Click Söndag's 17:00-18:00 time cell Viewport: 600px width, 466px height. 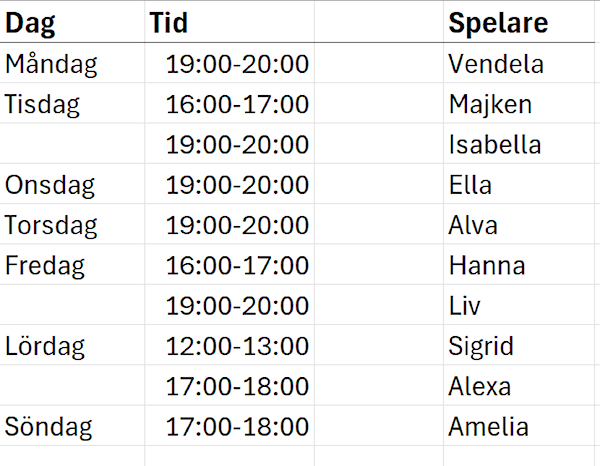[237, 427]
